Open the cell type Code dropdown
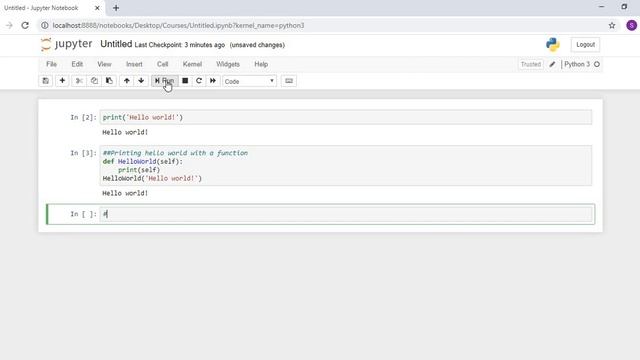The height and width of the screenshot is (360, 640). pos(249,81)
